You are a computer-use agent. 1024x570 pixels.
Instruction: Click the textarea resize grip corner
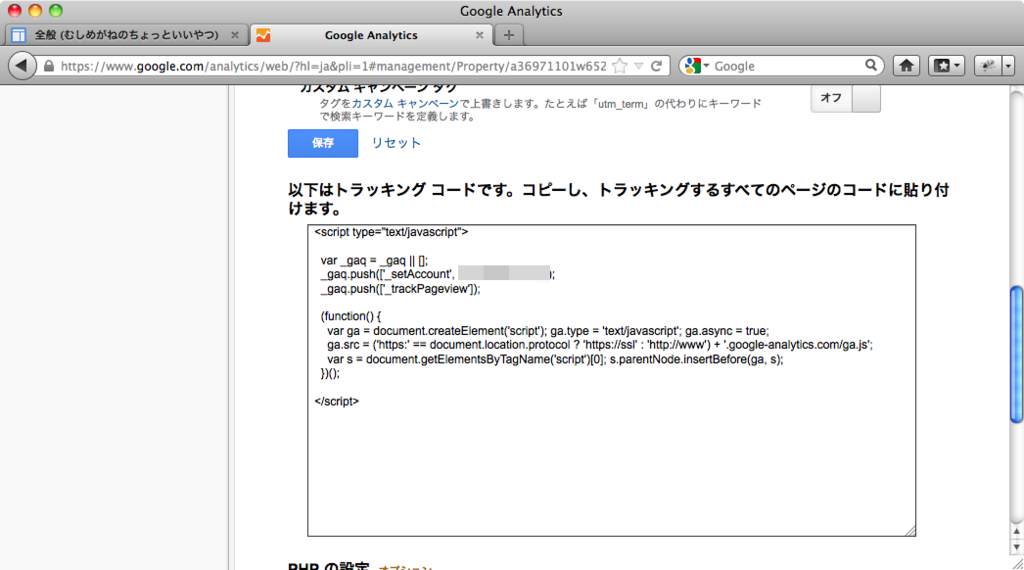(x=910, y=531)
